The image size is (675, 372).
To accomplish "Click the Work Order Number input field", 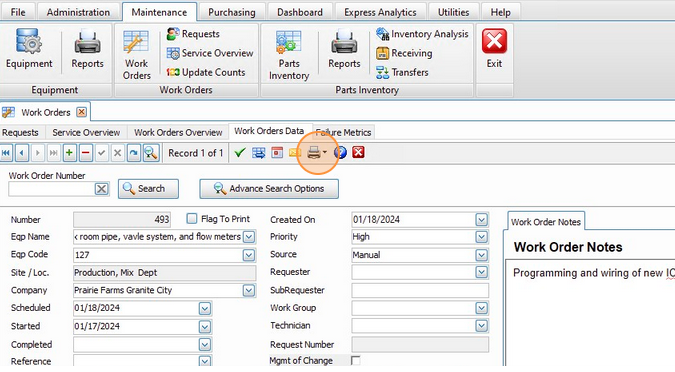I will [52, 189].
